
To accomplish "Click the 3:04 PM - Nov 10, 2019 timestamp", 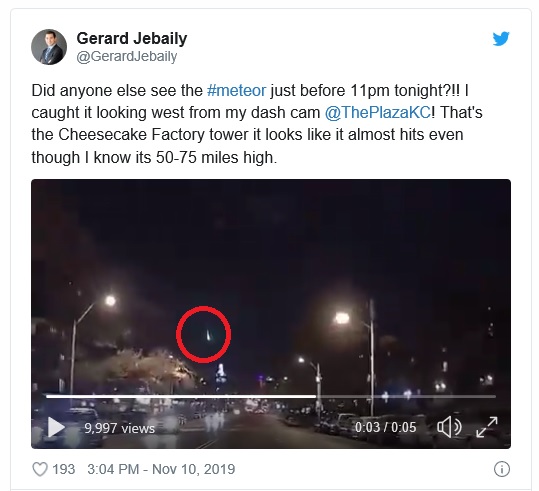I will tap(161, 469).
